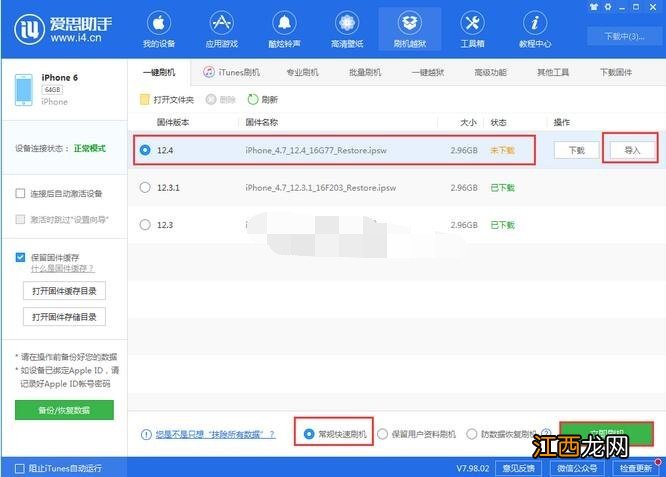Select firmware 12.4 radio button
The height and width of the screenshot is (477, 666).
(145, 150)
